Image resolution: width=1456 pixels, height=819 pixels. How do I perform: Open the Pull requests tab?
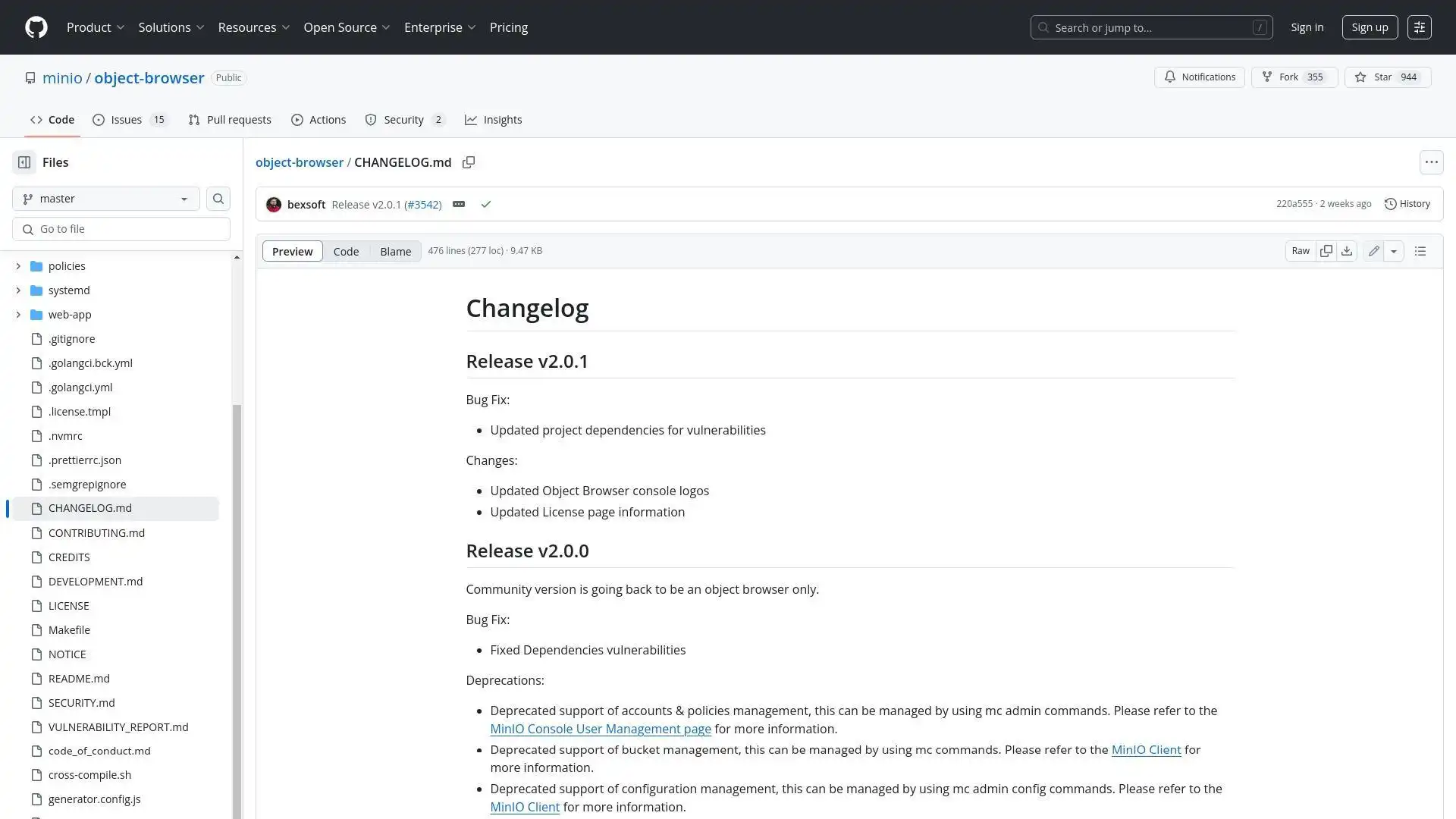click(x=230, y=120)
